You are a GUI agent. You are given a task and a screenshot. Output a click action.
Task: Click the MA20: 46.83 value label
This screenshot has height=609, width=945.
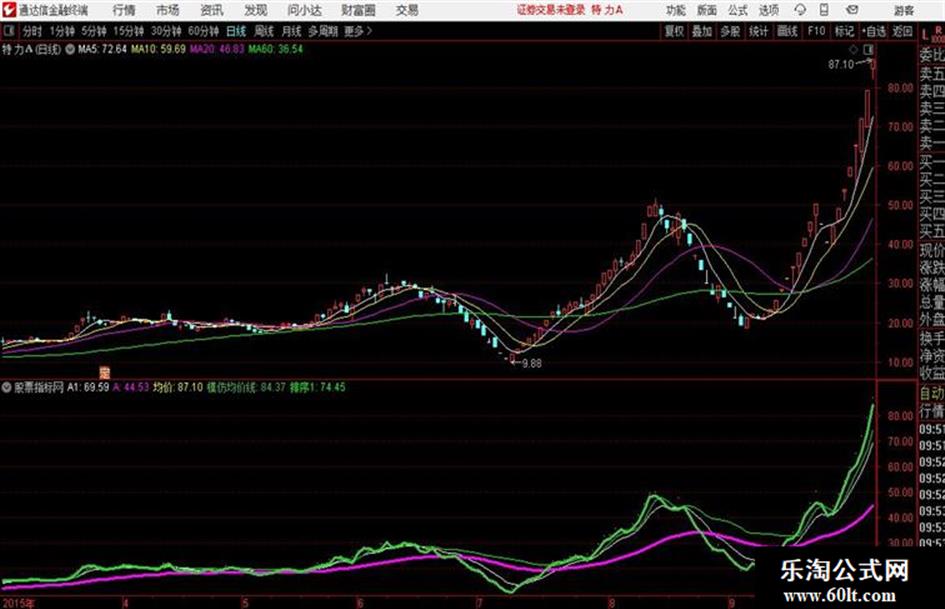click(217, 49)
